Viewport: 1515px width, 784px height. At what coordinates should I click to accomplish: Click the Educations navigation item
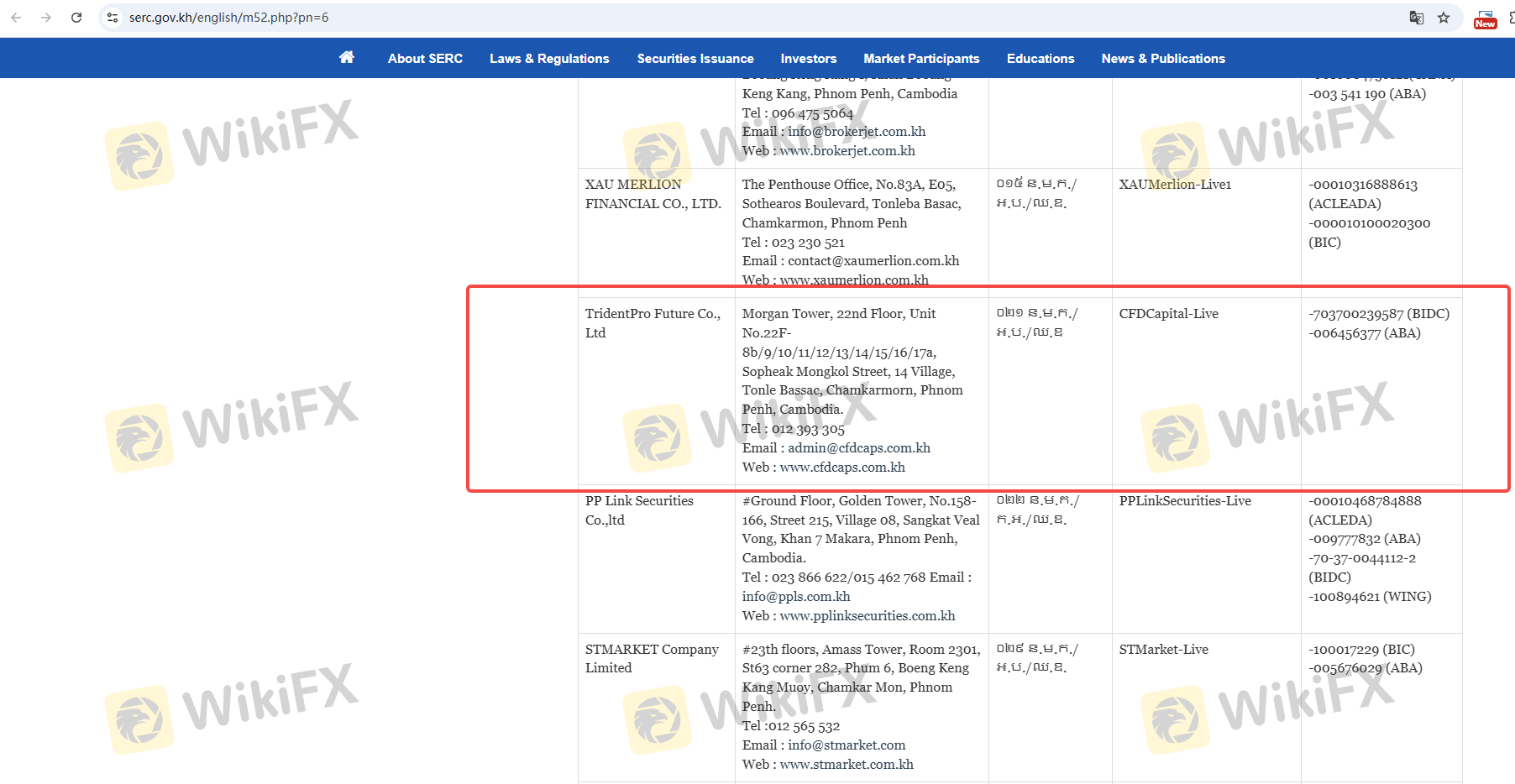(x=1040, y=59)
